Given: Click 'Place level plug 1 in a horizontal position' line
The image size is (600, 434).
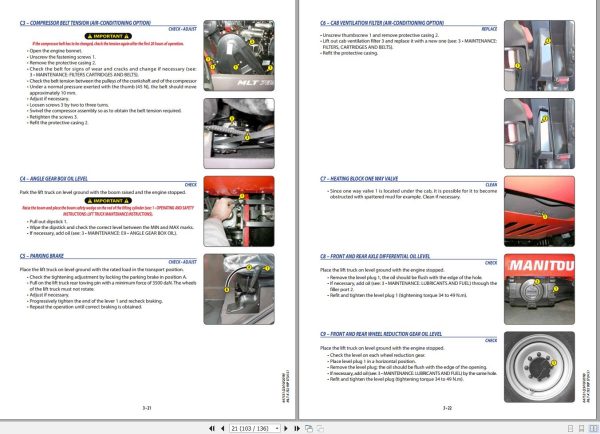Looking at the screenshot, I should (372, 361).
